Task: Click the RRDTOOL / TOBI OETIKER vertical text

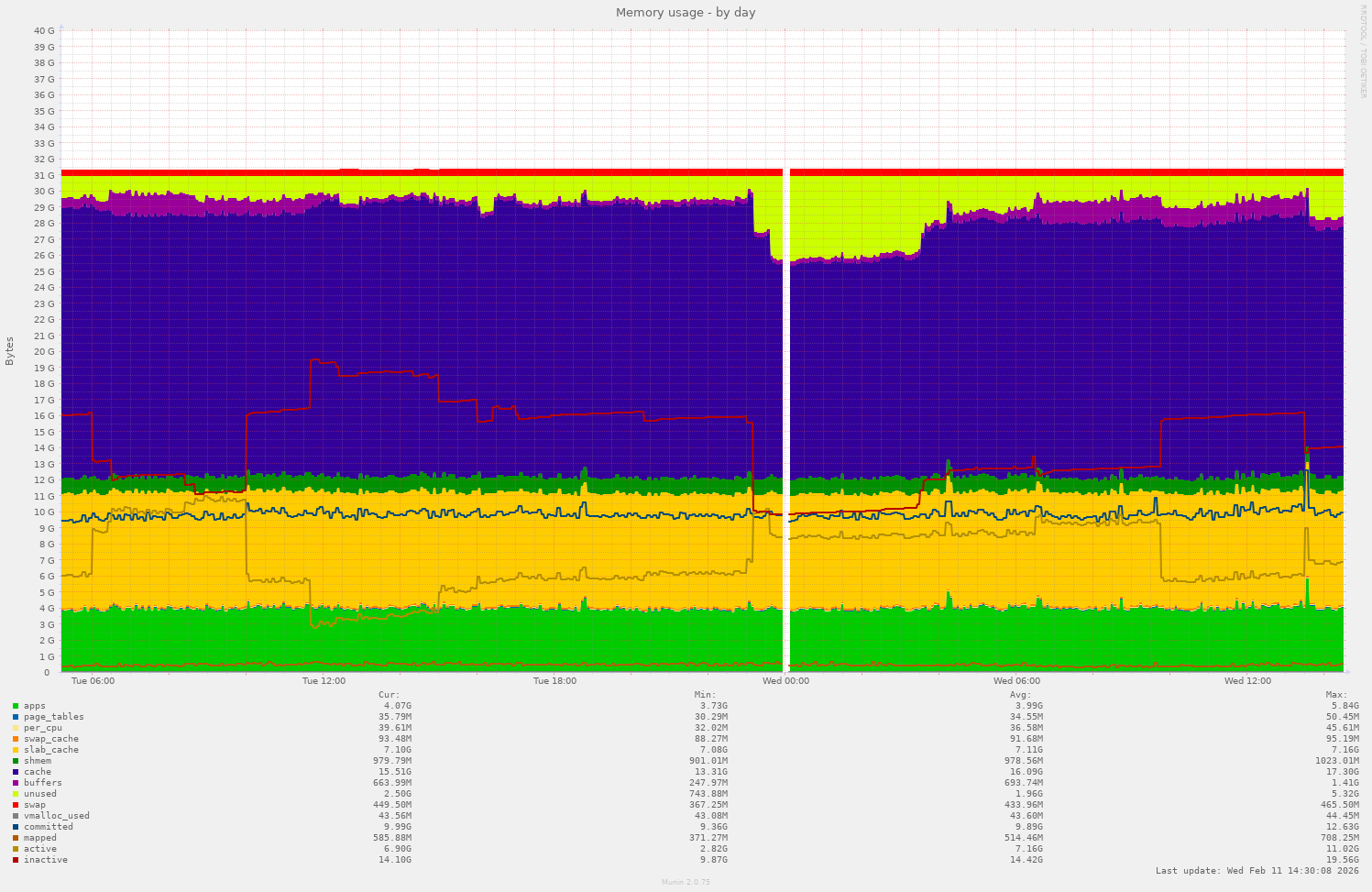Action: (1363, 51)
